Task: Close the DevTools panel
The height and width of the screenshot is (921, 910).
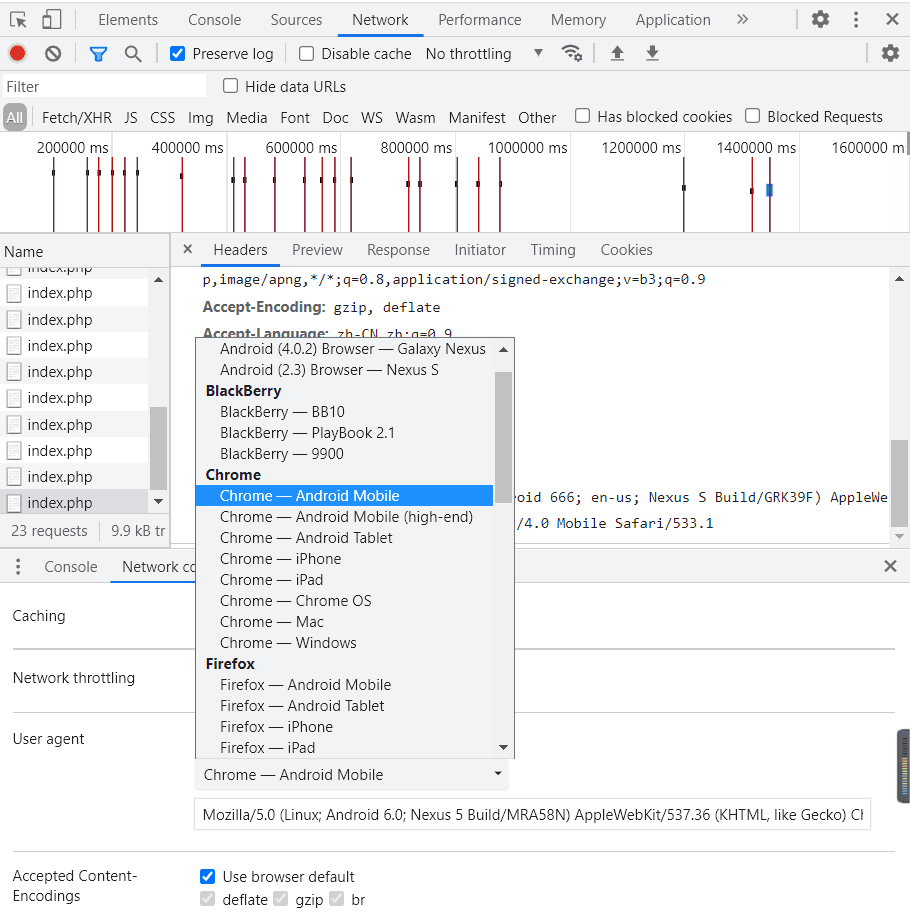Action: tap(892, 19)
